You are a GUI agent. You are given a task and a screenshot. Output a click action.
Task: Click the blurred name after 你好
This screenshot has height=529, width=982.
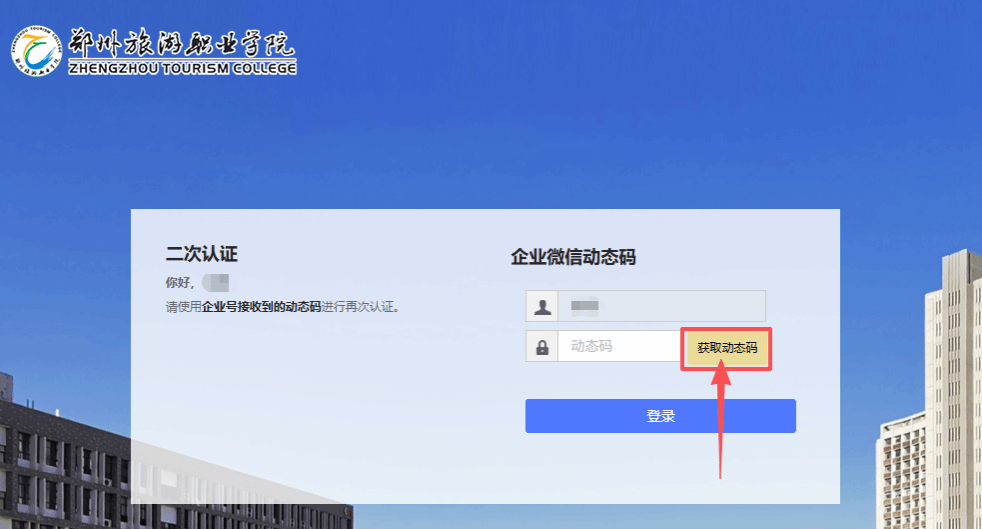click(x=216, y=282)
